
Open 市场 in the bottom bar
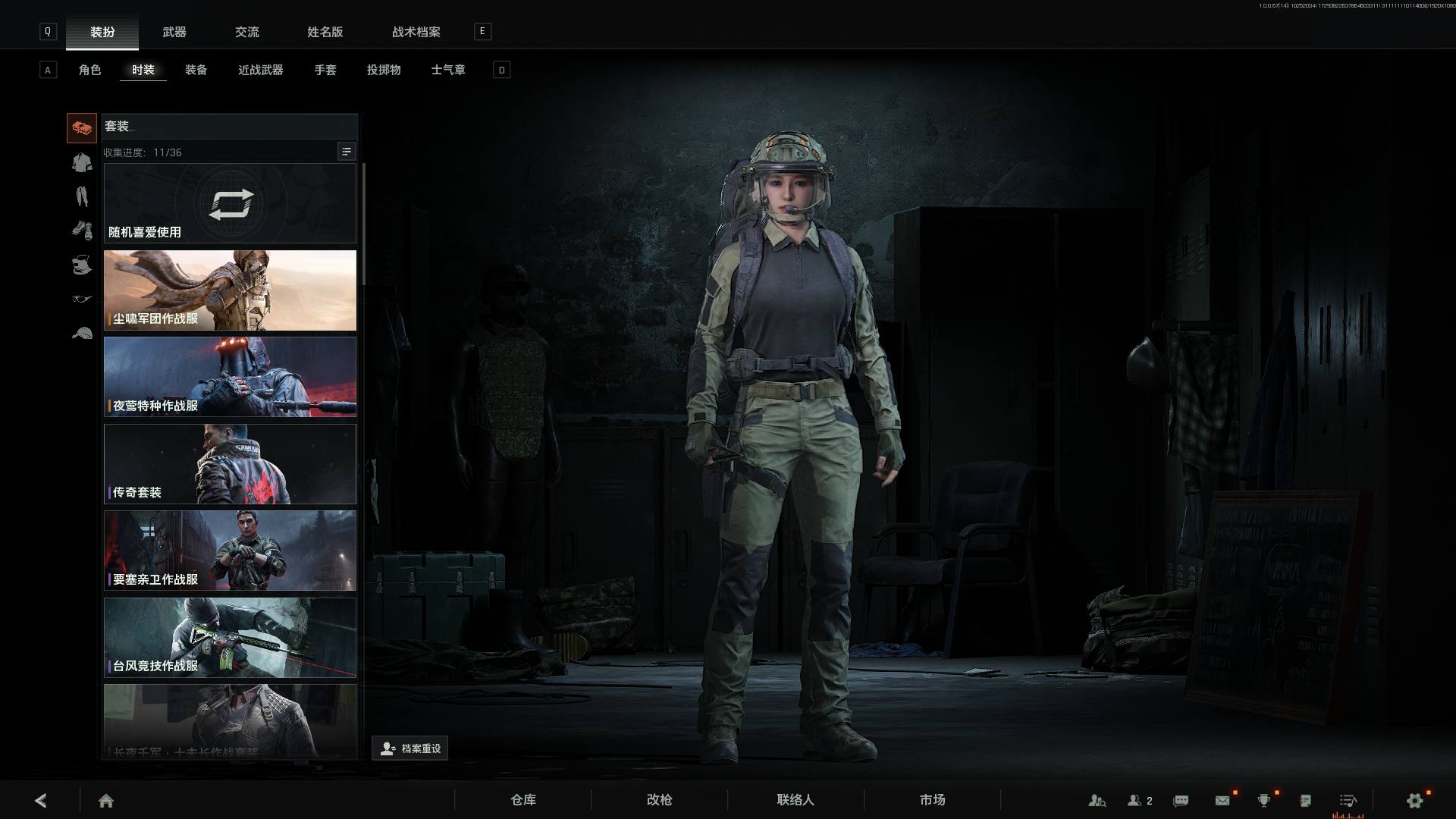[x=932, y=800]
